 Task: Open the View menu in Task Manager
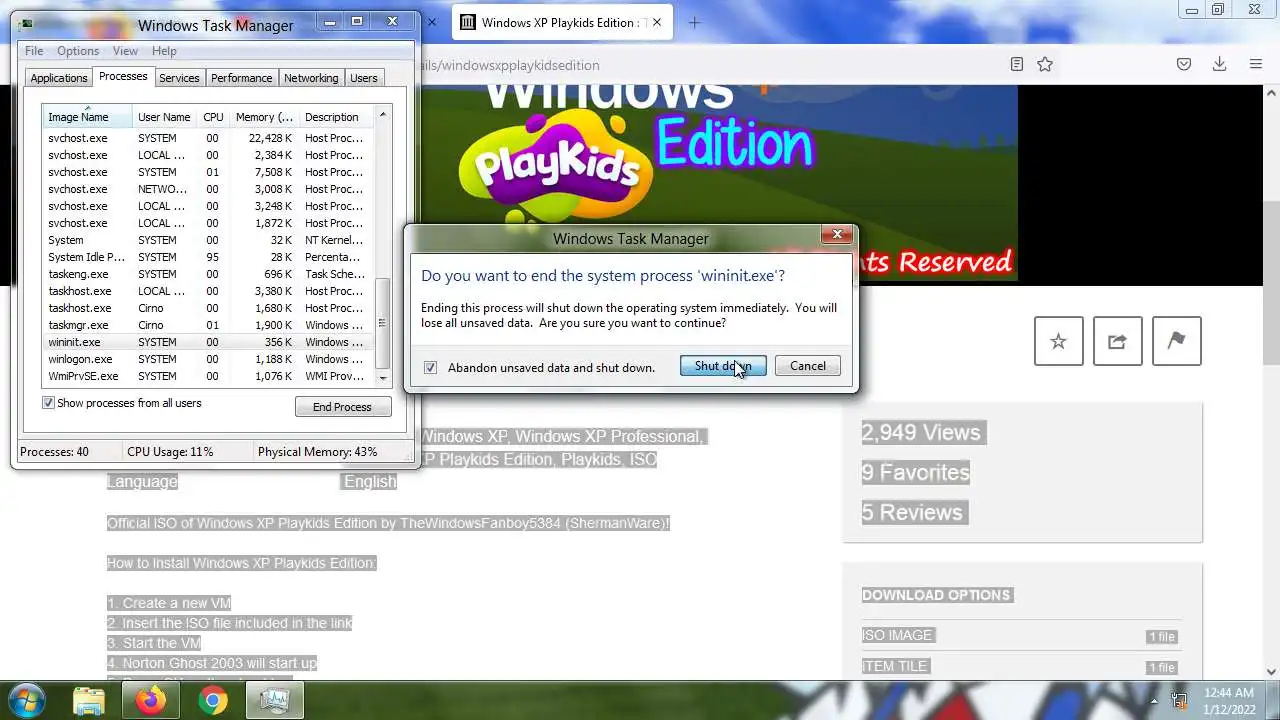pos(125,51)
